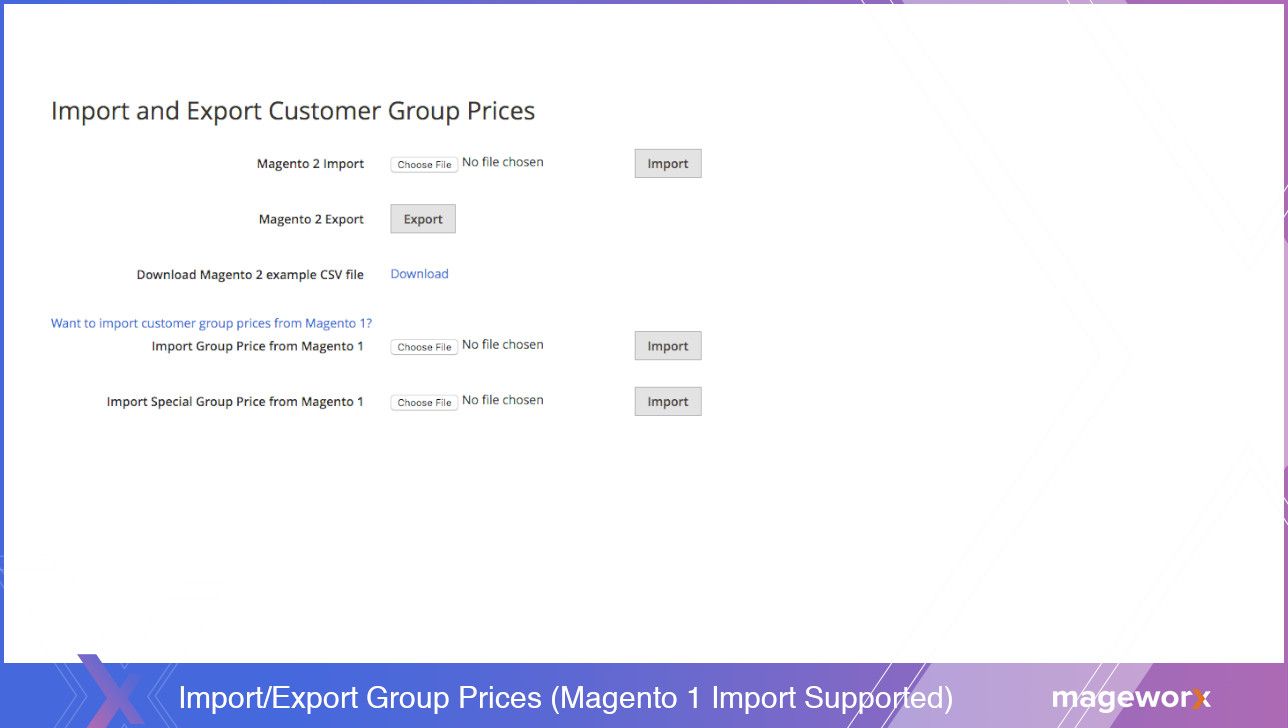This screenshot has width=1288, height=728.
Task: Click the 'Magento 2 Export' field label
Action: pos(311,219)
